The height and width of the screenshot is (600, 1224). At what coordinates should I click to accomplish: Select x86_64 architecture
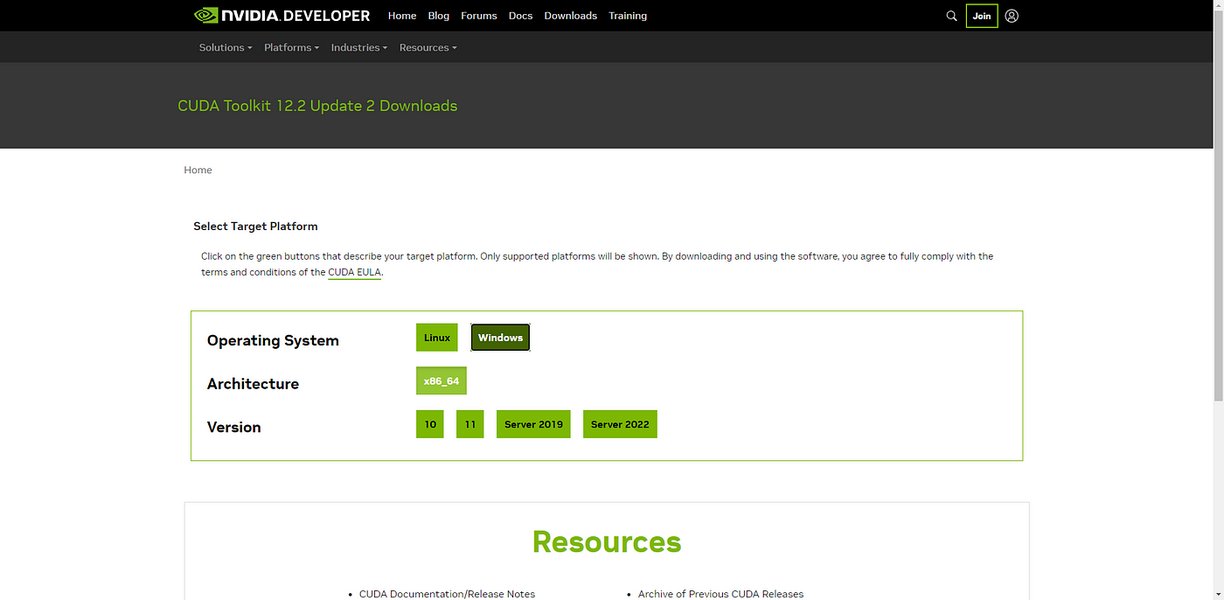click(441, 381)
